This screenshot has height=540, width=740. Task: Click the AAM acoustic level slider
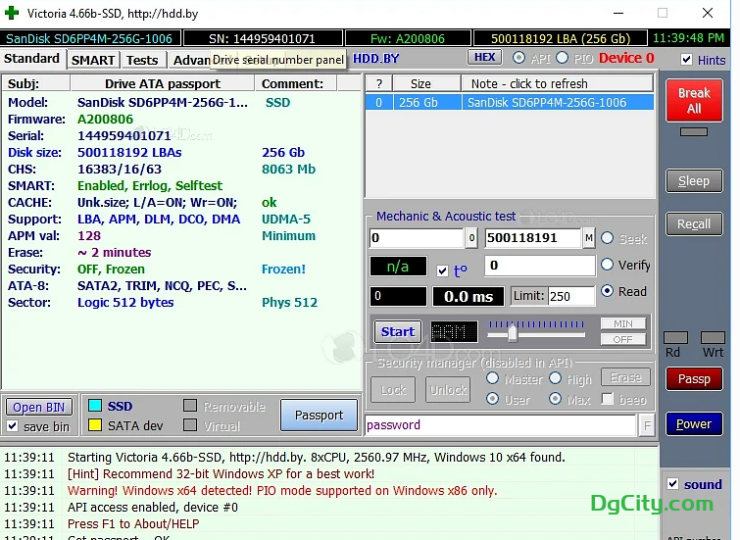513,332
